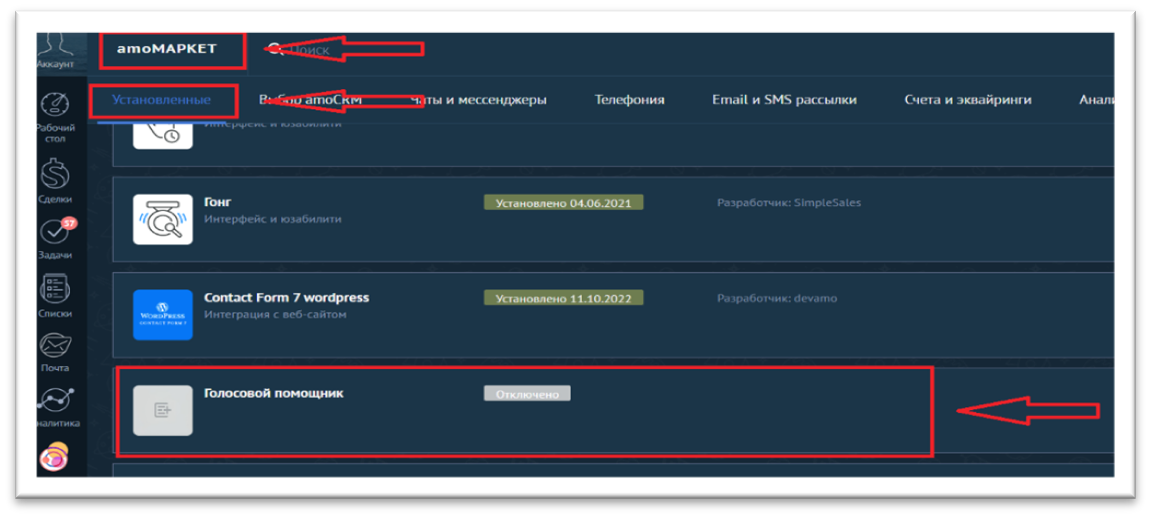Click the Contact Form 7 WordPress logo
Screen dimensions: 1151x518
coord(162,315)
